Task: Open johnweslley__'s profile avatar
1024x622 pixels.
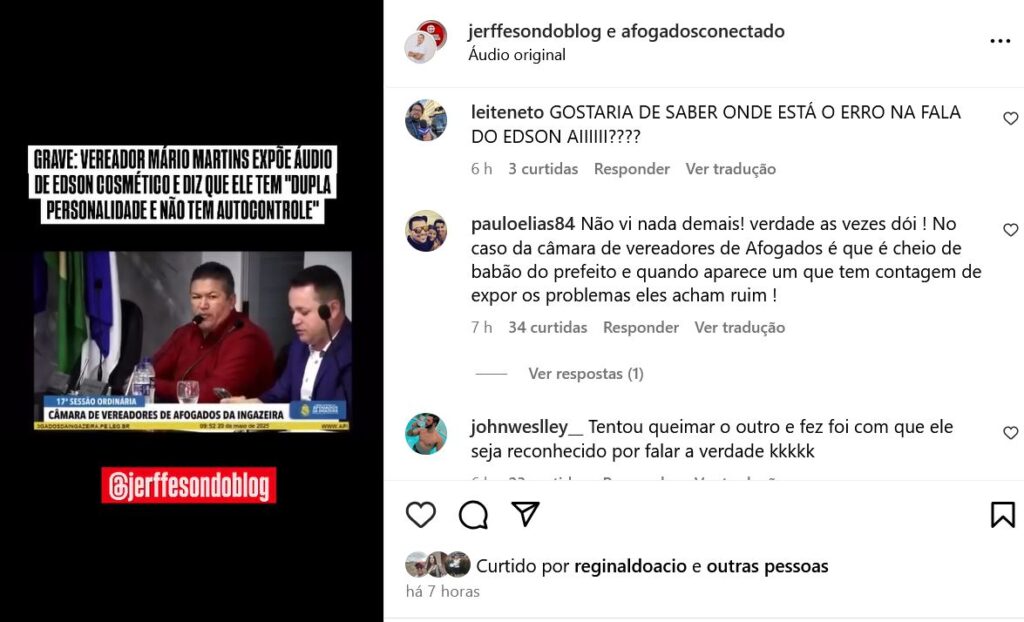Action: [426, 433]
